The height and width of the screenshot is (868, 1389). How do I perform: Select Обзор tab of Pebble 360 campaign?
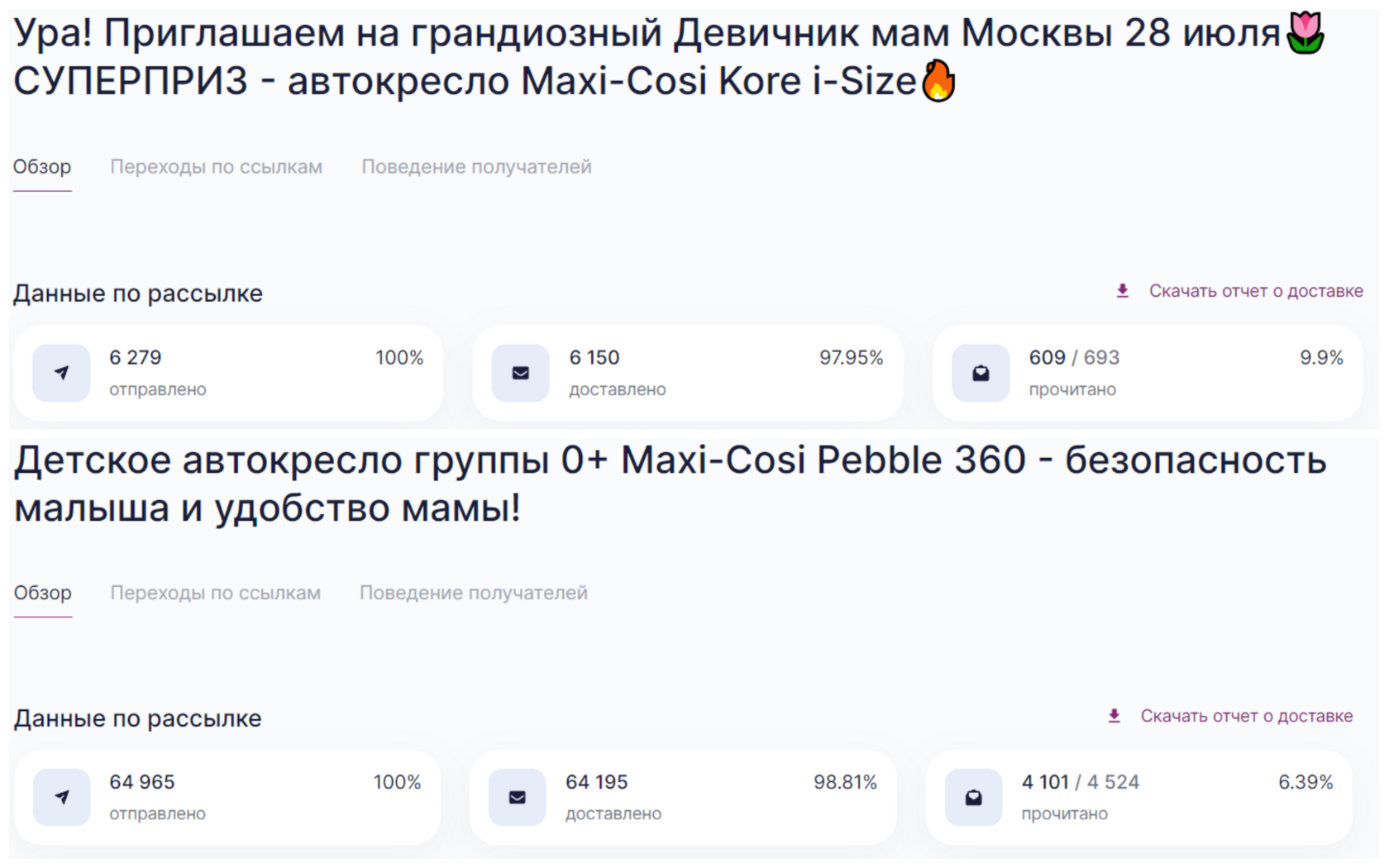coord(43,593)
